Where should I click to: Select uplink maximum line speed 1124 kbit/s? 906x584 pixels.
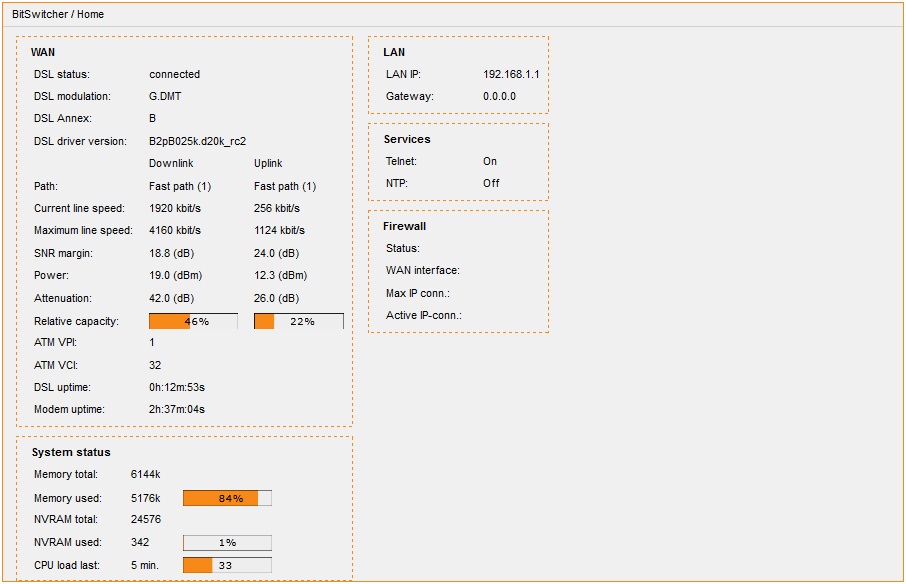click(279, 230)
